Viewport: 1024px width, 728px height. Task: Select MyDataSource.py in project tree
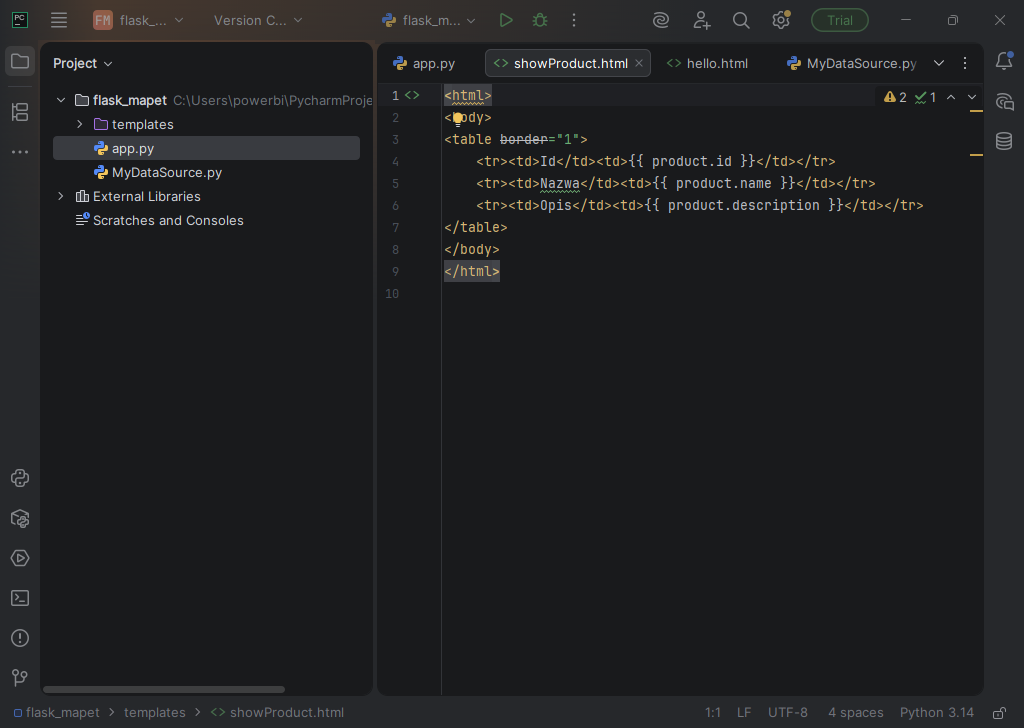206,172
